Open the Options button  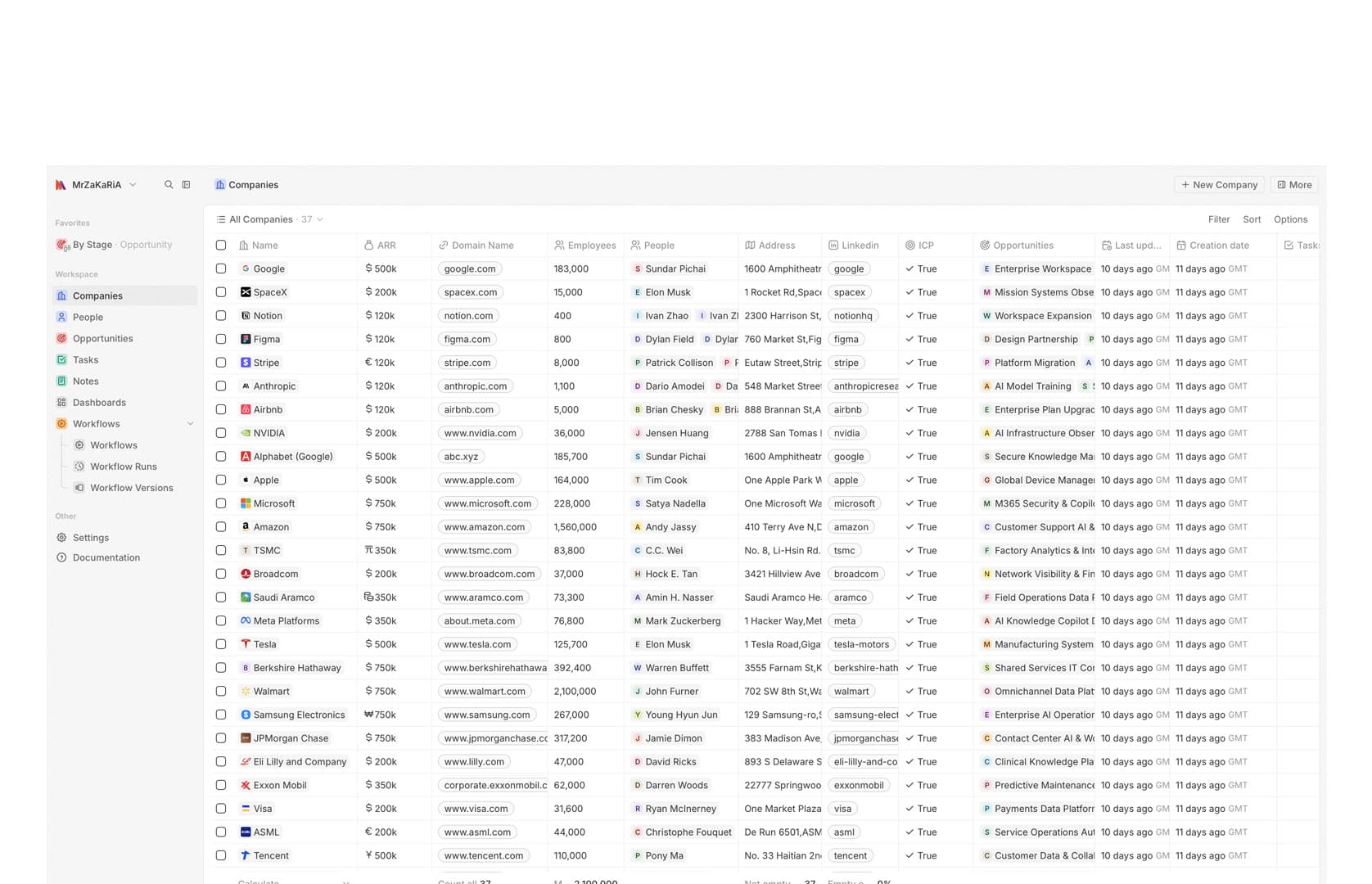(1290, 219)
